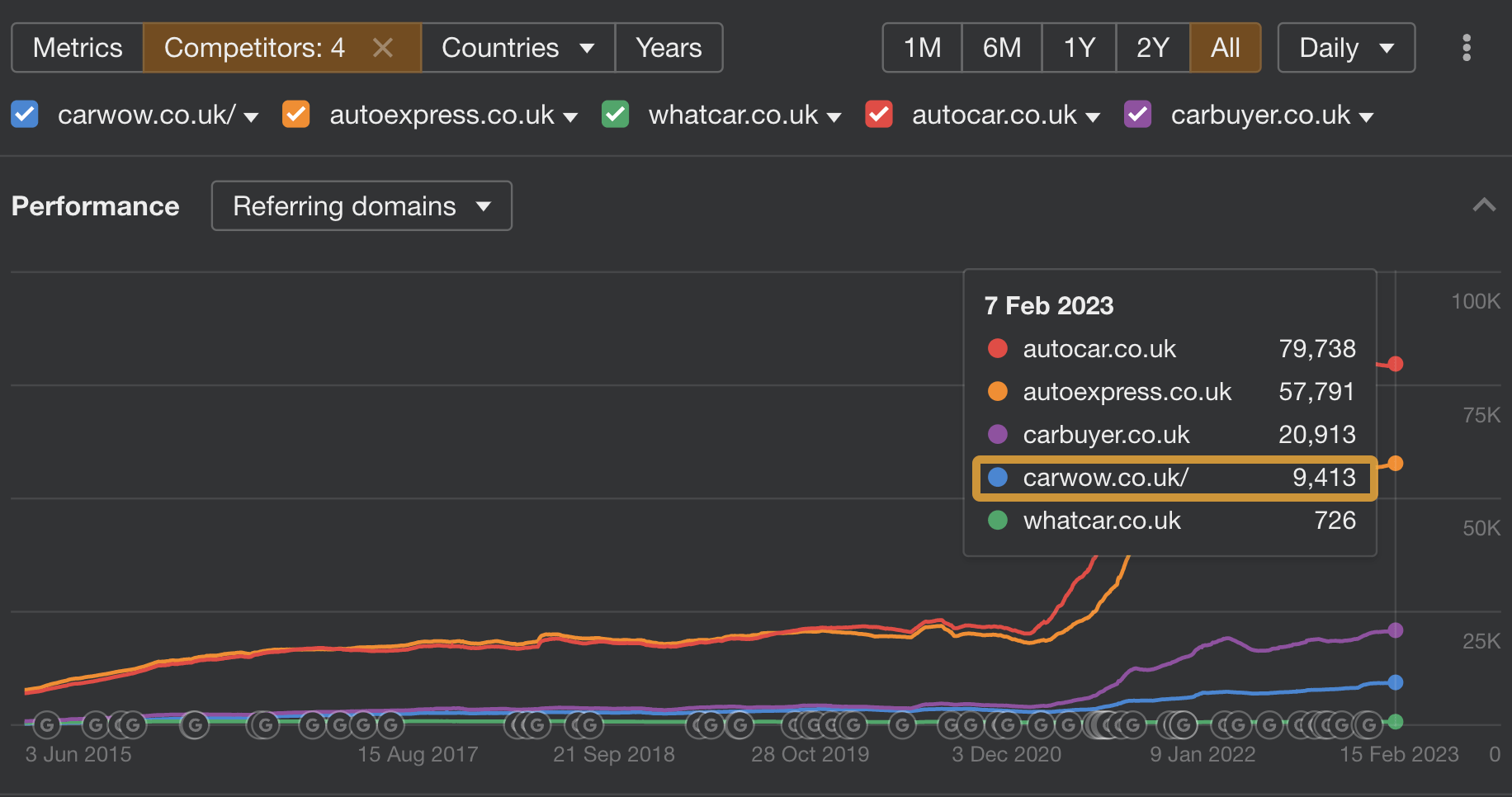Click the Years button
The image size is (1512, 797).
click(x=669, y=48)
